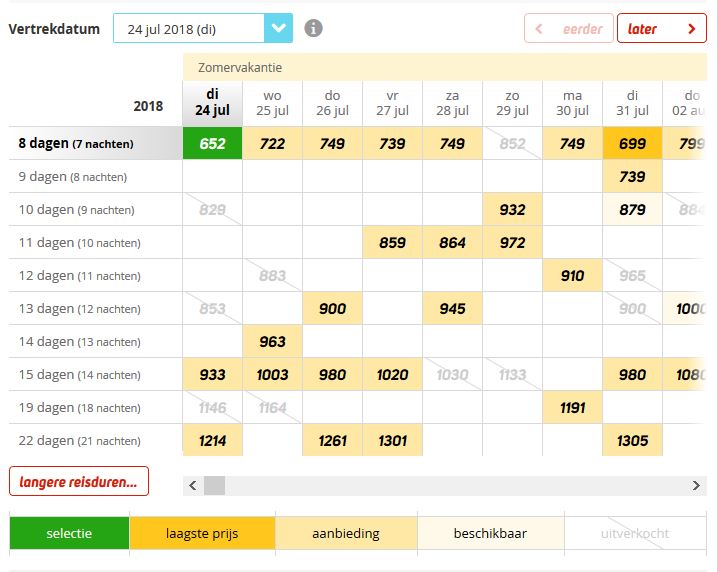Pick lowest price 699 on 31 jul
Image resolution: width=717 pixels, height=572 pixels.
point(632,143)
